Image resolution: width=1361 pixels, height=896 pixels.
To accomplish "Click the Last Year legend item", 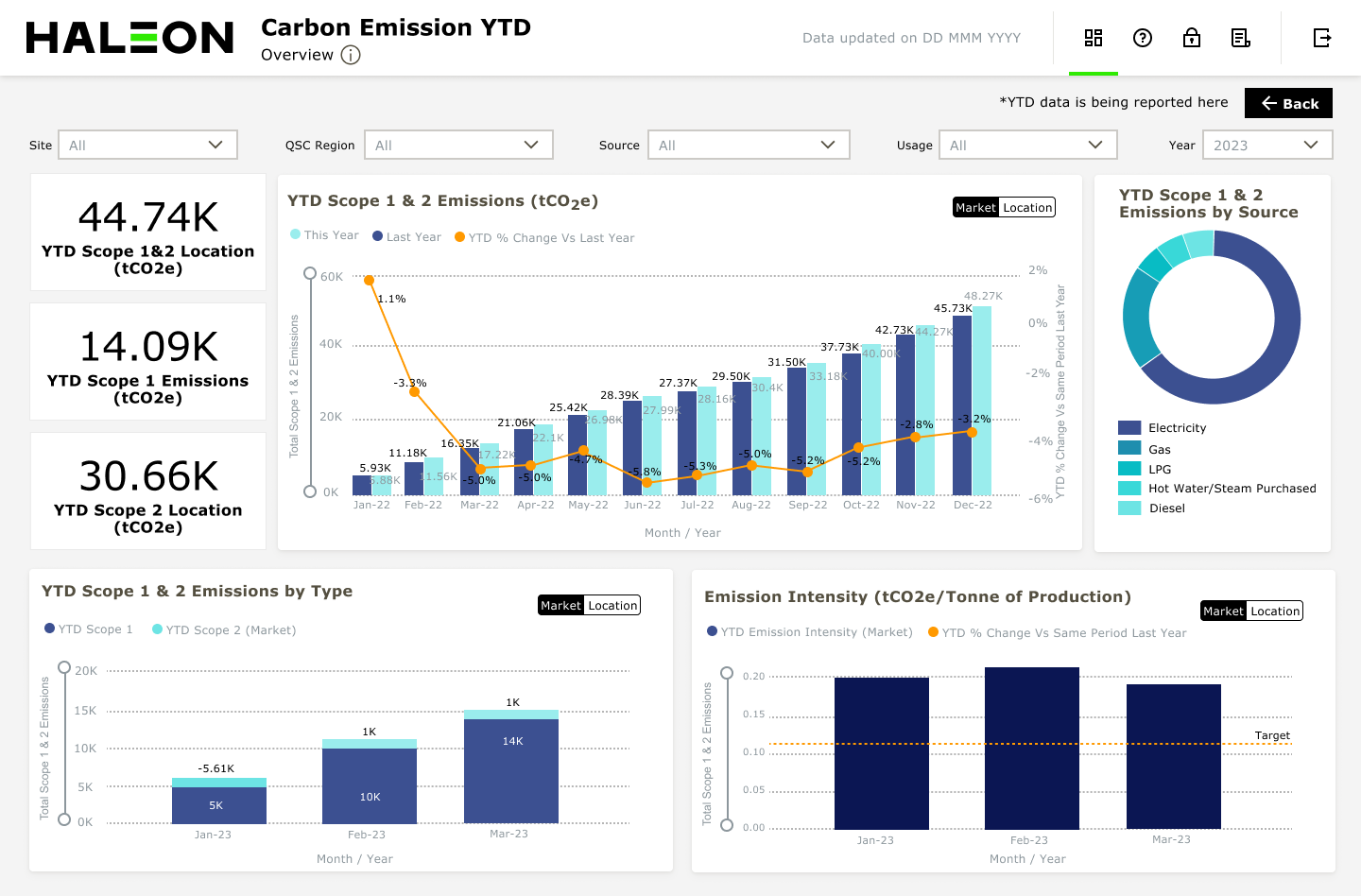I will pyautogui.click(x=406, y=237).
